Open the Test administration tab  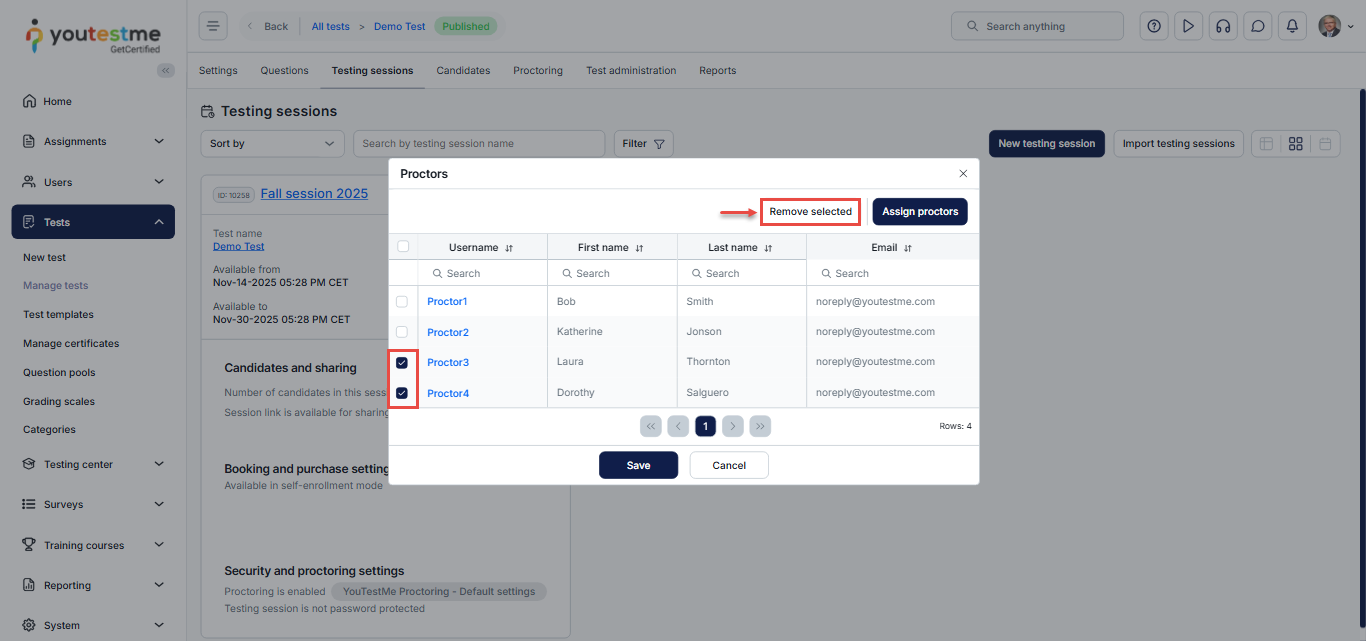(631, 71)
